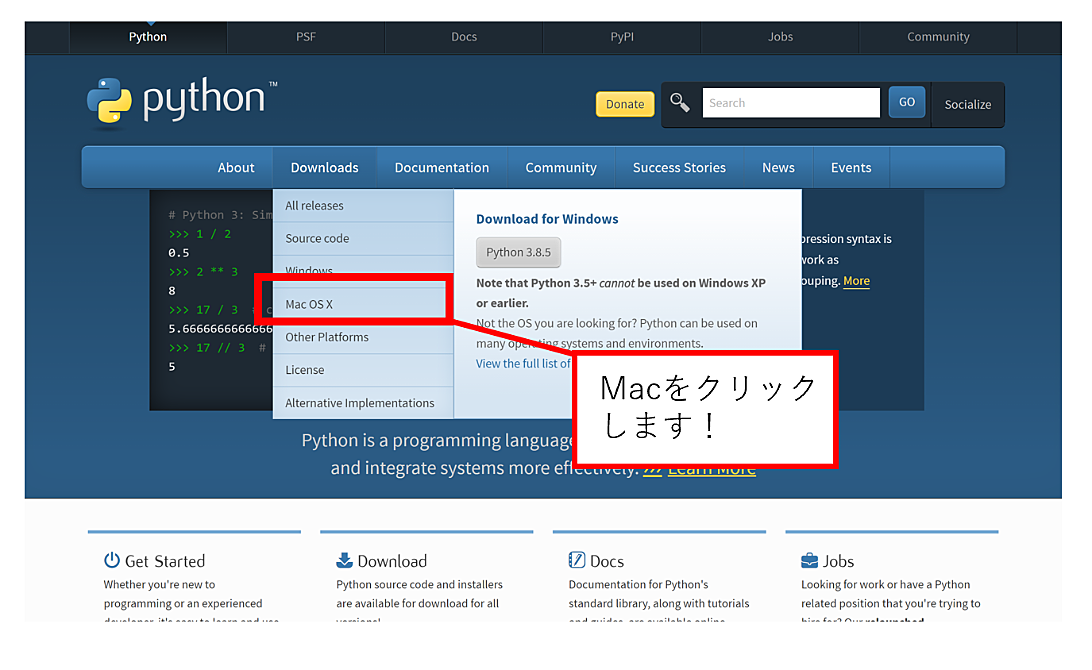Select All releases from Downloads menu
The height and width of the screenshot is (670, 1092).
(x=363, y=206)
